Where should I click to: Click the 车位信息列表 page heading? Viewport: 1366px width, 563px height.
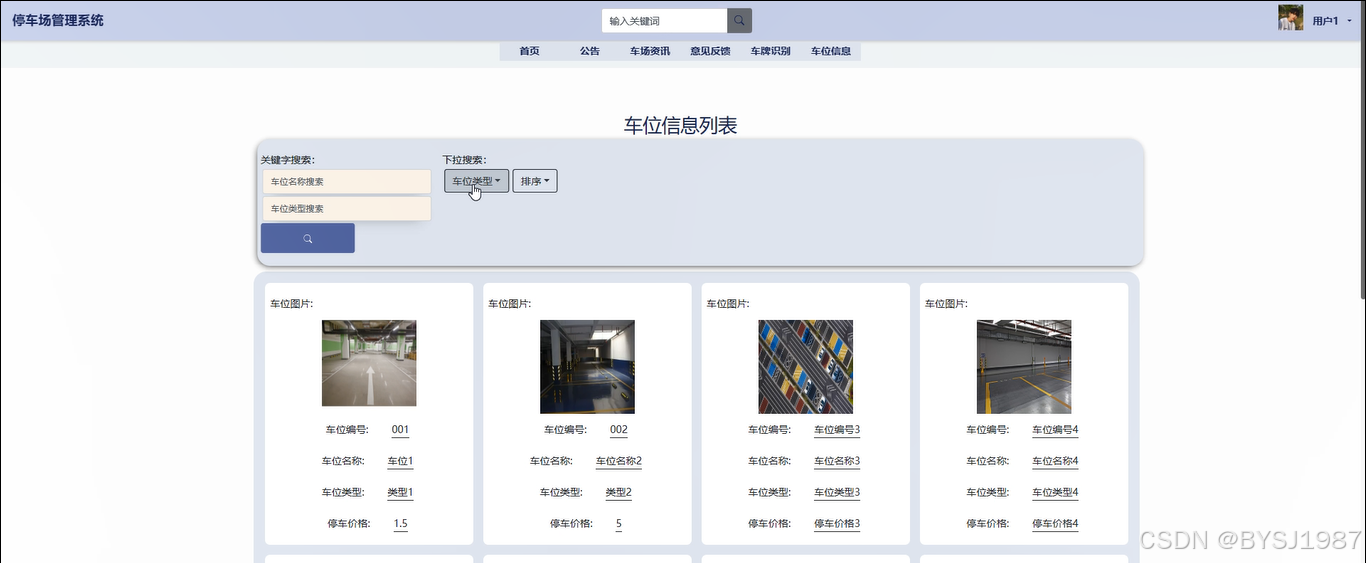tap(681, 125)
